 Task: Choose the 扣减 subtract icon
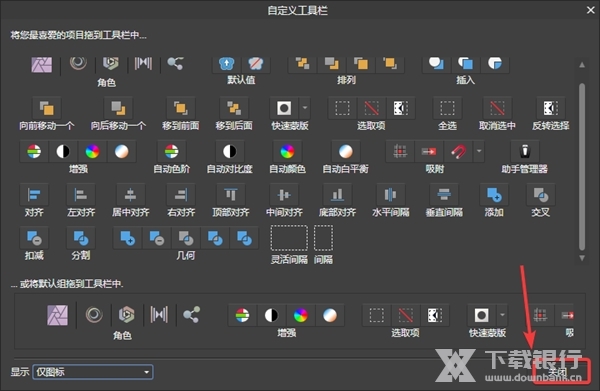[34, 238]
